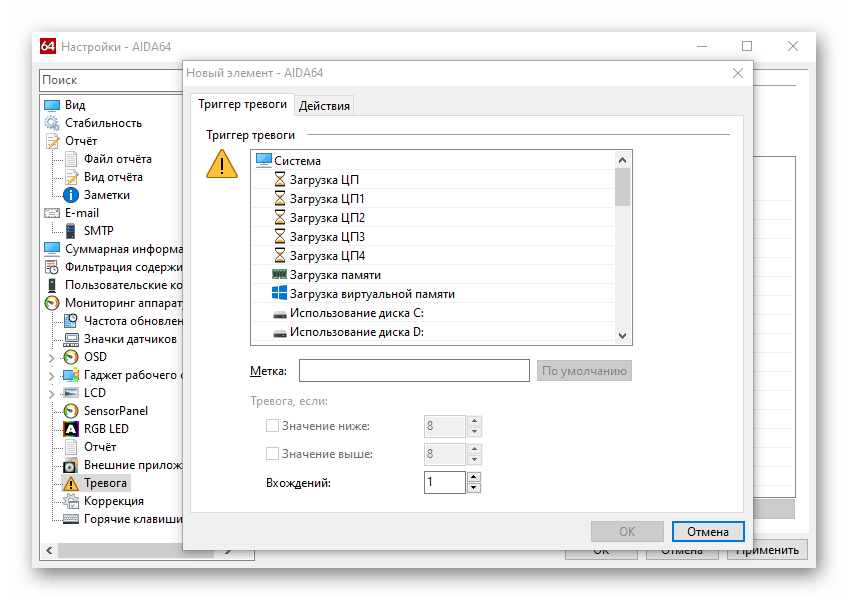848x600 pixels.
Task: Select the Вид отчёта pencil icon
Action: coord(71,177)
